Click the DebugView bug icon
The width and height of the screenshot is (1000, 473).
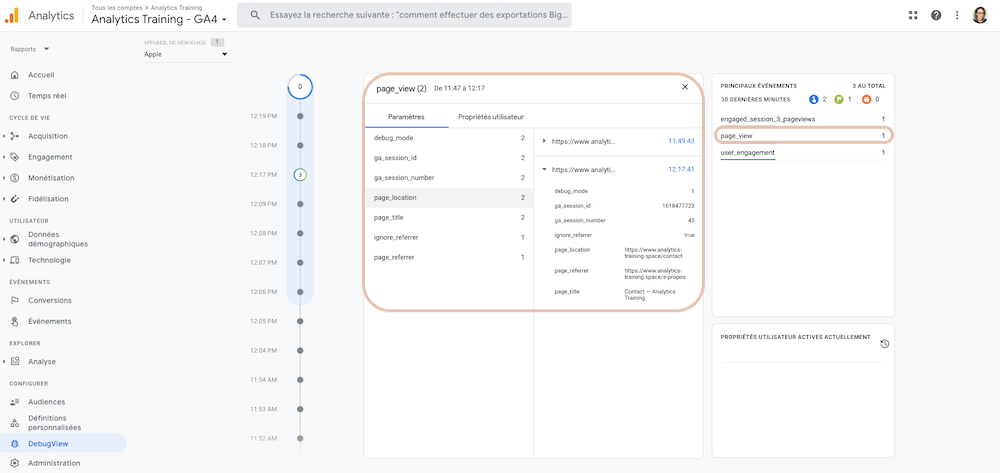click(15, 444)
